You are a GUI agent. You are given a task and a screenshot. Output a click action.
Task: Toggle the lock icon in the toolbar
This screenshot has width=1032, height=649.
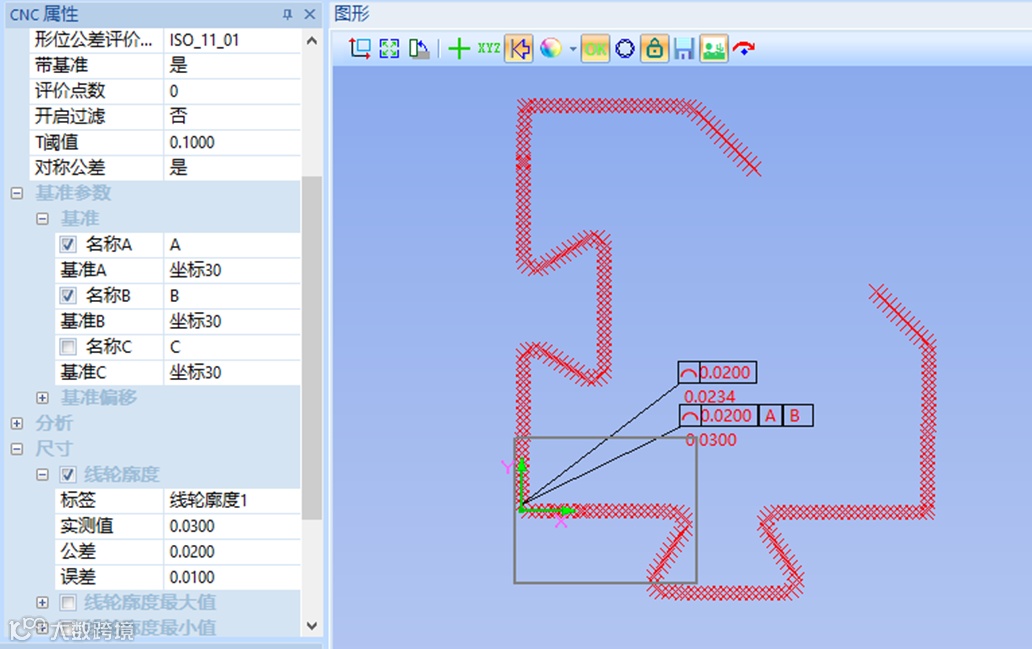tap(655, 48)
